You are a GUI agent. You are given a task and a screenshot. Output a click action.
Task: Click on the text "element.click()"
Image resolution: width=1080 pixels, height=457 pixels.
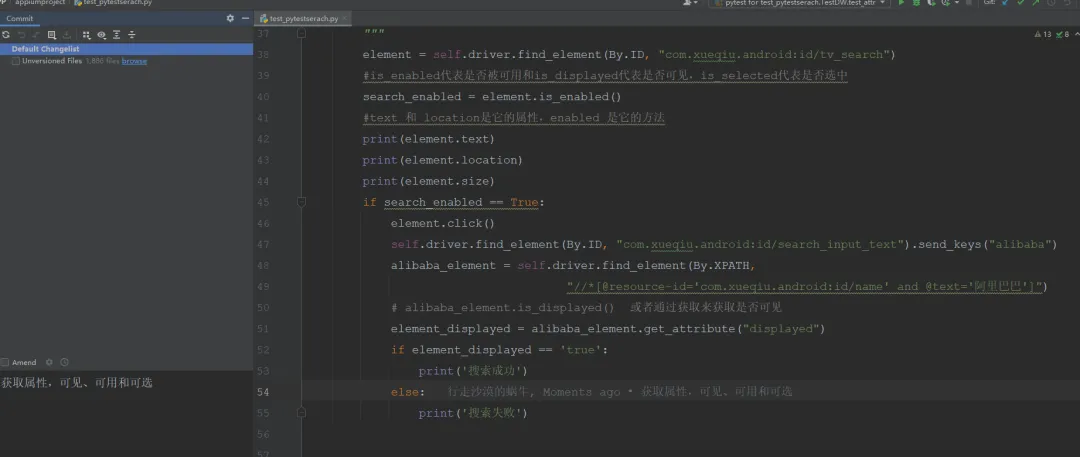pos(443,223)
